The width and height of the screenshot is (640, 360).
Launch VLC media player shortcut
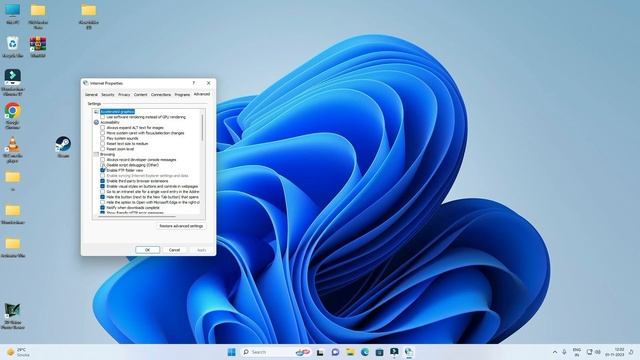click(x=13, y=149)
